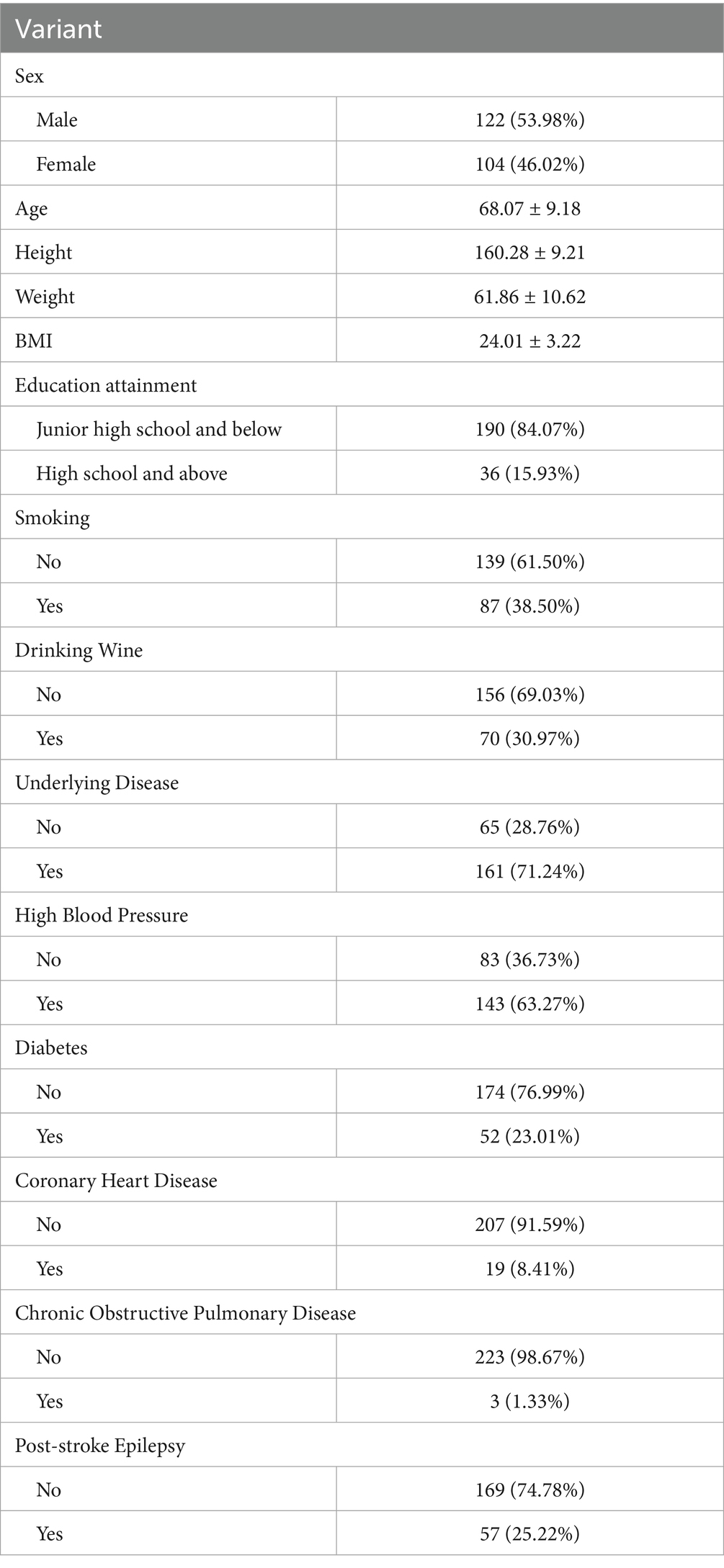Click the Age value 68.07 ± 9.18

[x=529, y=208]
